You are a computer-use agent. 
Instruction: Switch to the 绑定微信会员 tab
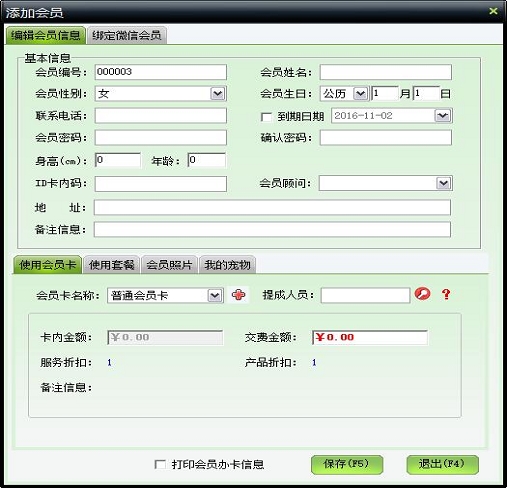click(x=127, y=35)
